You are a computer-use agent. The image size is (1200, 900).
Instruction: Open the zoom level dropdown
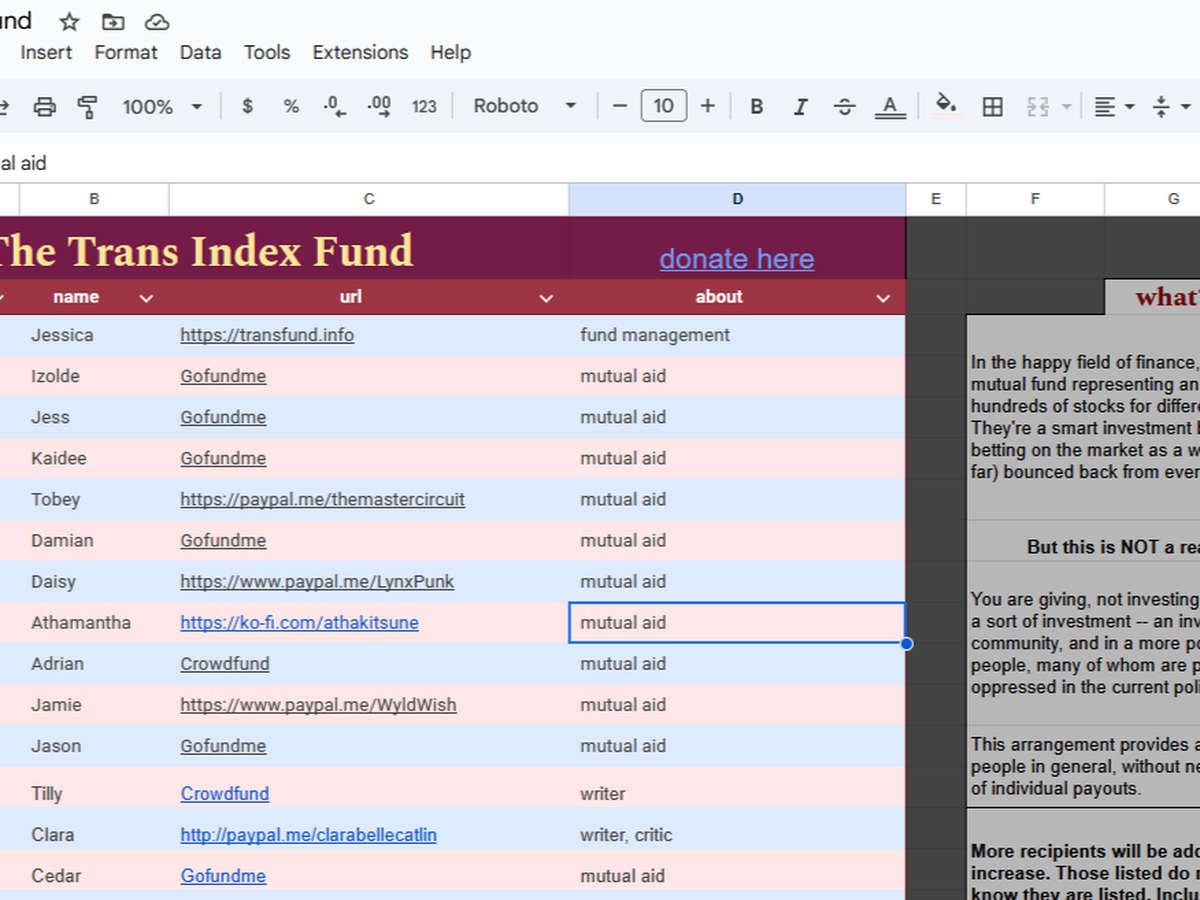click(162, 106)
